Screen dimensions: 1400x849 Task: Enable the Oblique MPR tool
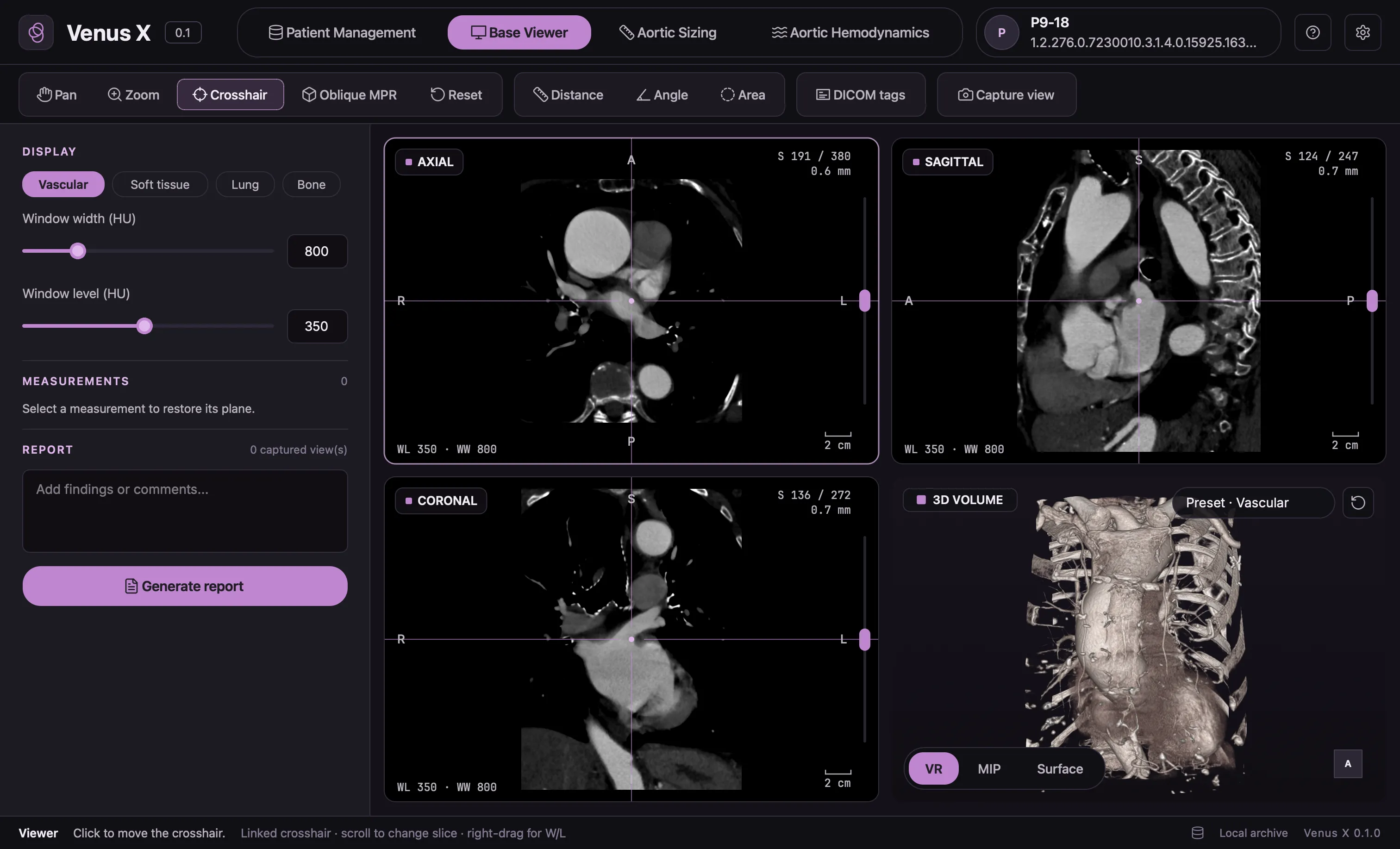coord(350,94)
